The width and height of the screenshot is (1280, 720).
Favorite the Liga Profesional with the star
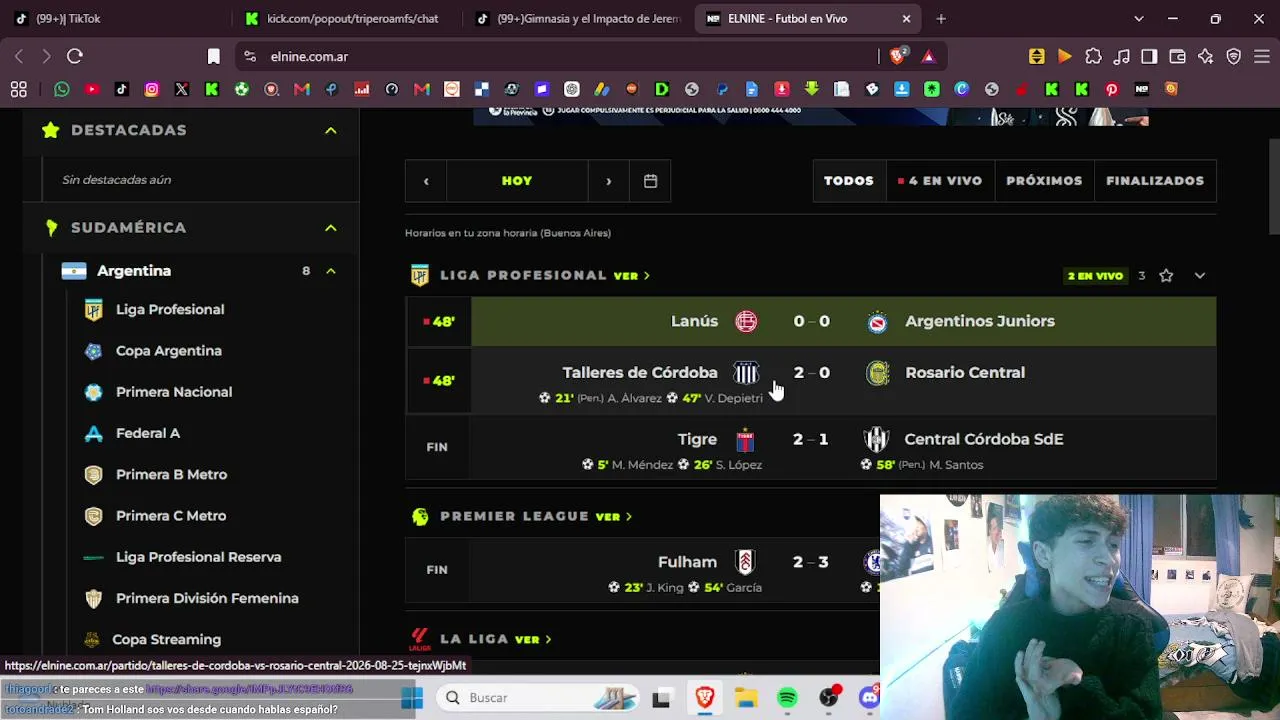point(1166,275)
